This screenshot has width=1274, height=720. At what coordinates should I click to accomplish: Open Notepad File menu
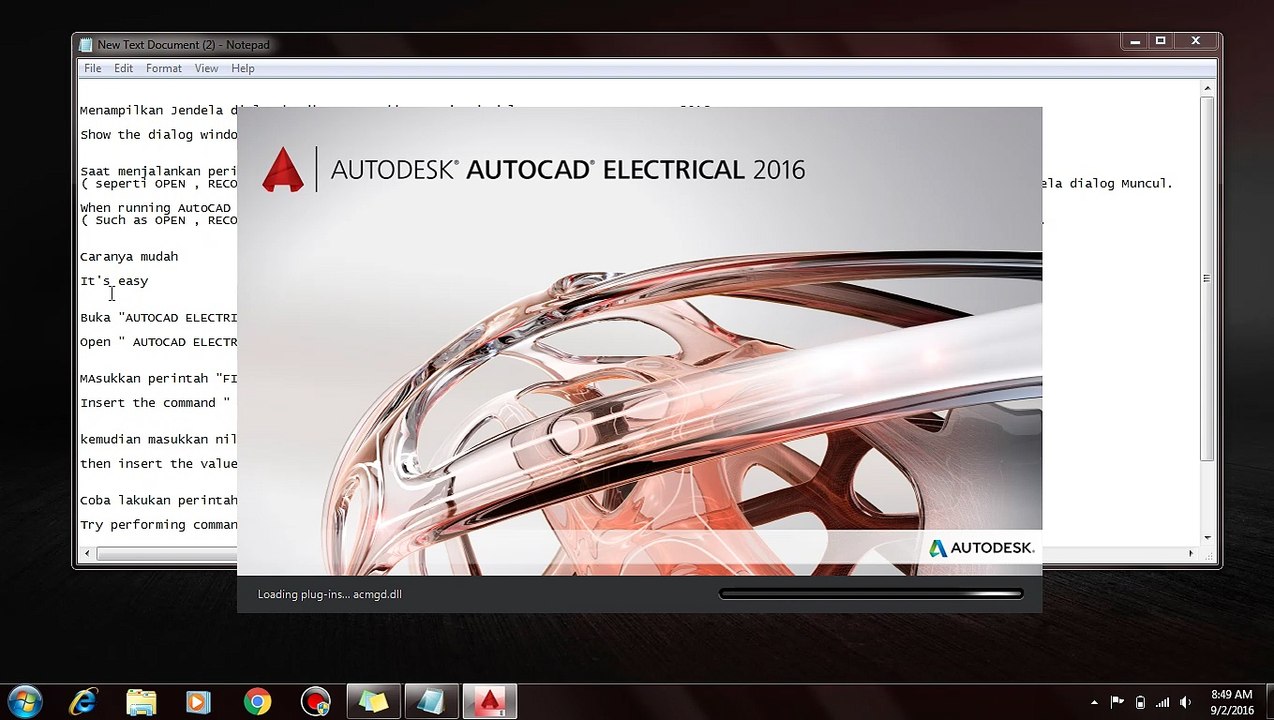(92, 68)
